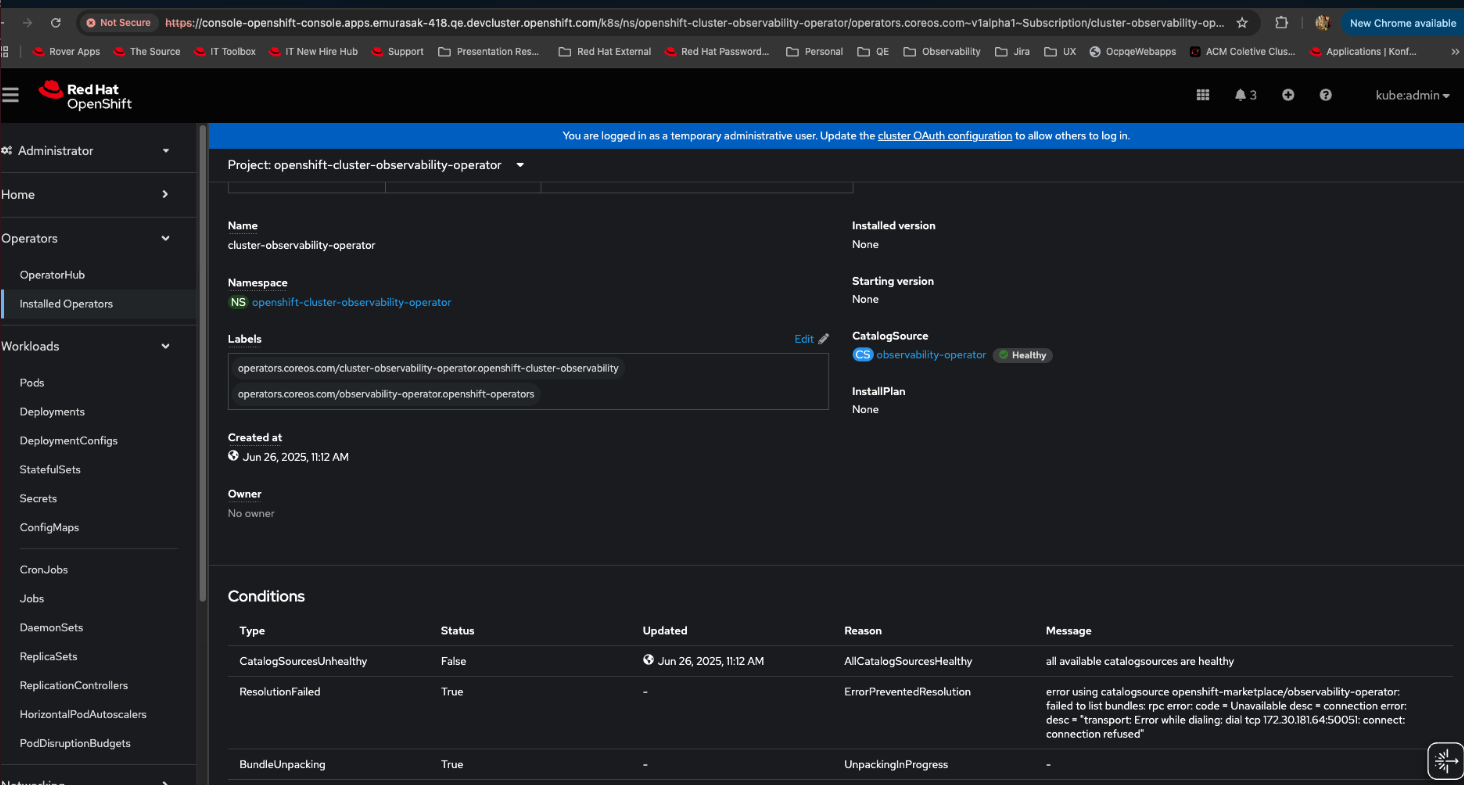
Task: Open the browser extensions puzzle icon
Action: (x=1281, y=22)
